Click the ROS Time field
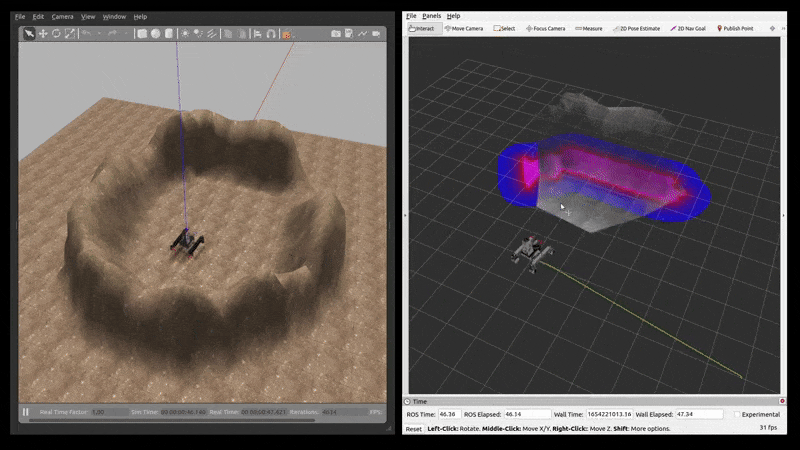Screen dimensions: 800x450 point(449,414)
